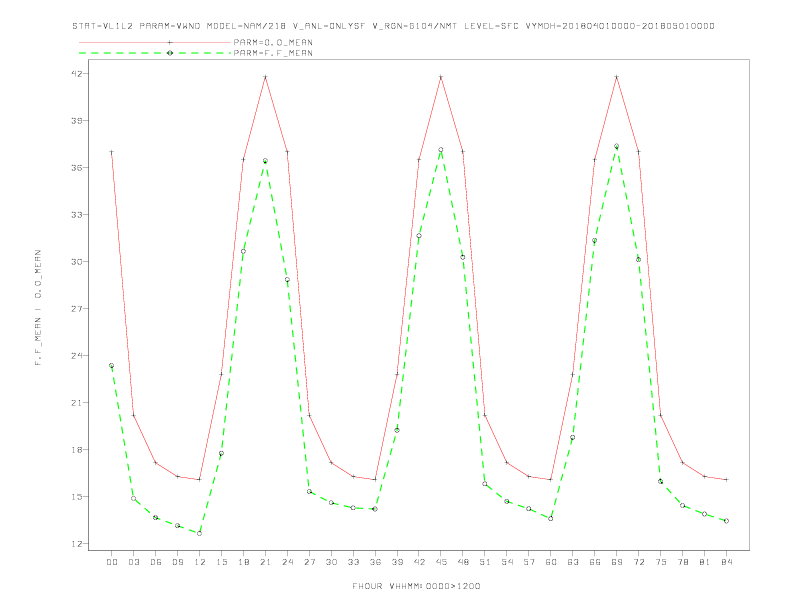Click the red solid line sample in legend

coord(155,42)
